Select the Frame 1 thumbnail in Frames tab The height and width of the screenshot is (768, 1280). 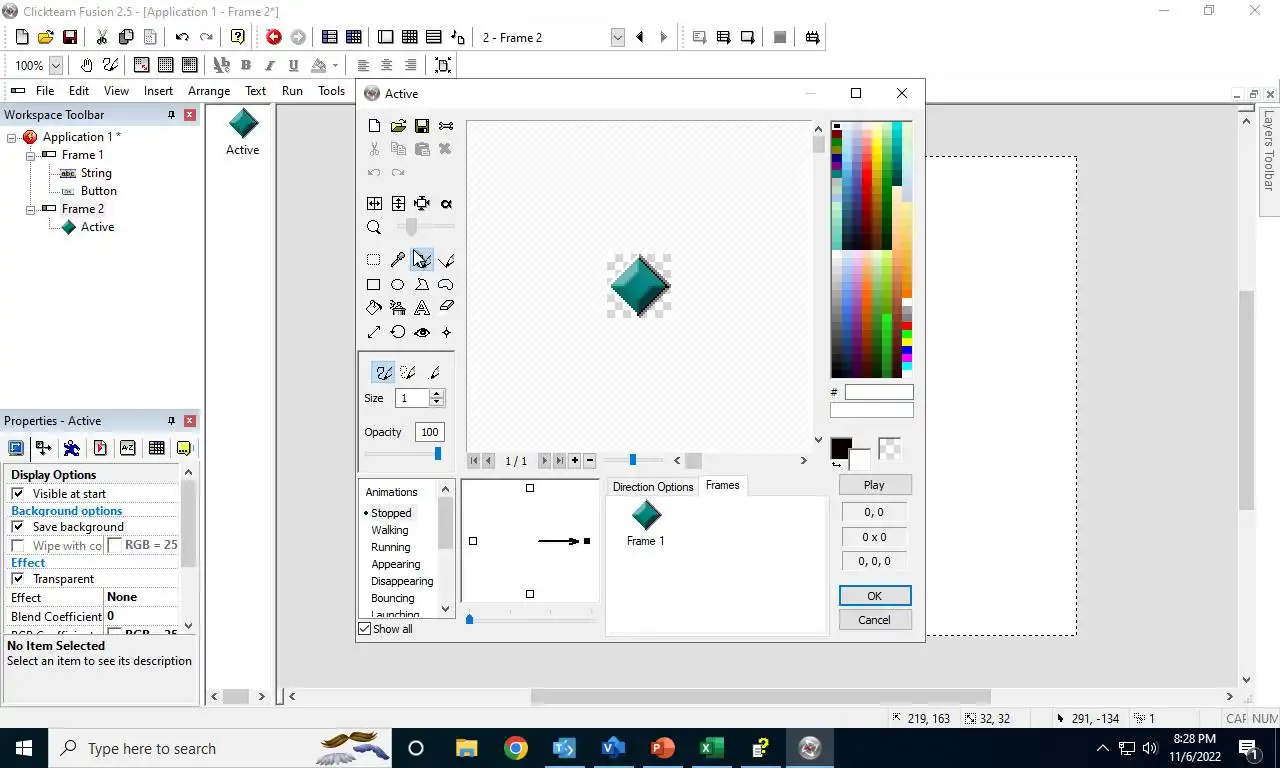click(x=646, y=524)
